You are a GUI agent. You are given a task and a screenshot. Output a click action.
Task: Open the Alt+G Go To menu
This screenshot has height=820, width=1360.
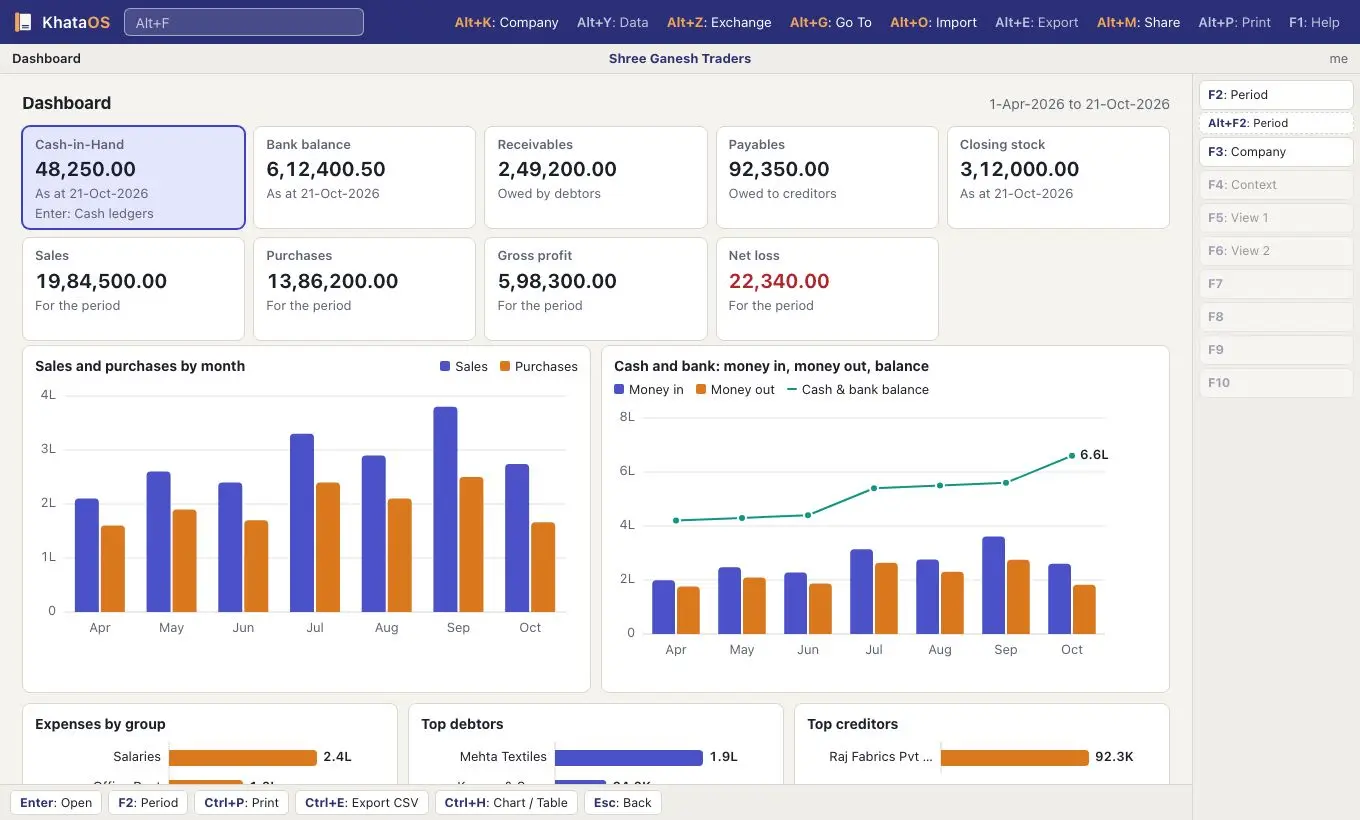pyautogui.click(x=831, y=22)
